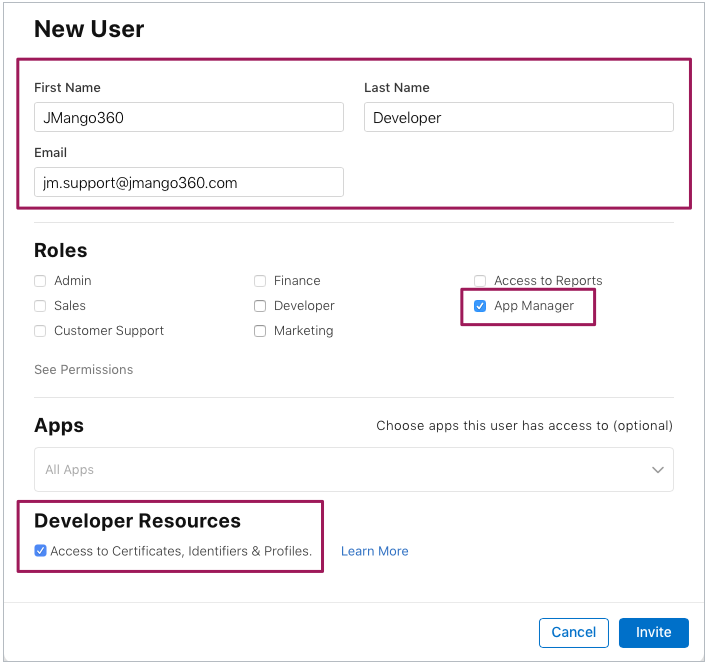Enable the Admin role checkbox
709x665 pixels.
tap(40, 281)
